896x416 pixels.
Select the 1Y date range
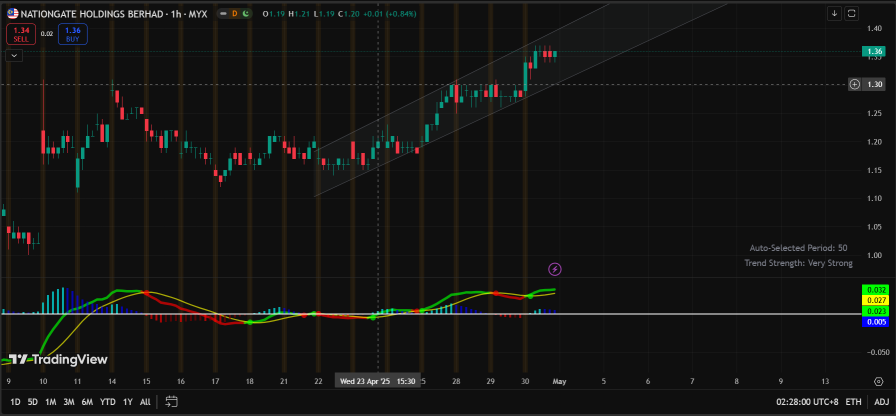click(x=127, y=402)
